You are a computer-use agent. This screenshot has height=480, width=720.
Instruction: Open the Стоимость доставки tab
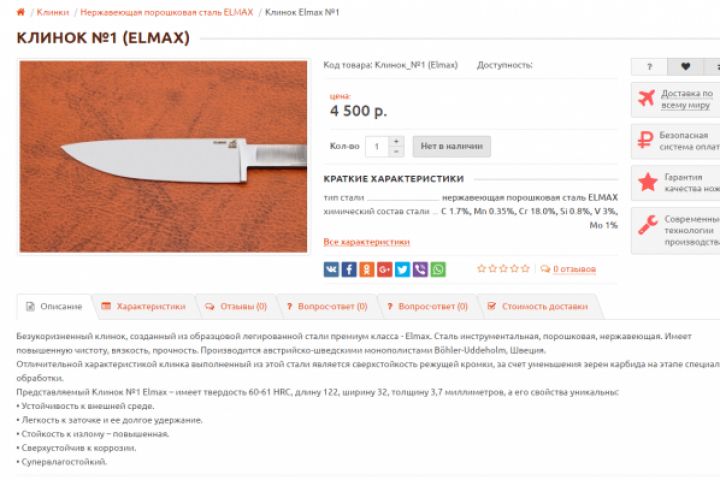click(x=538, y=306)
